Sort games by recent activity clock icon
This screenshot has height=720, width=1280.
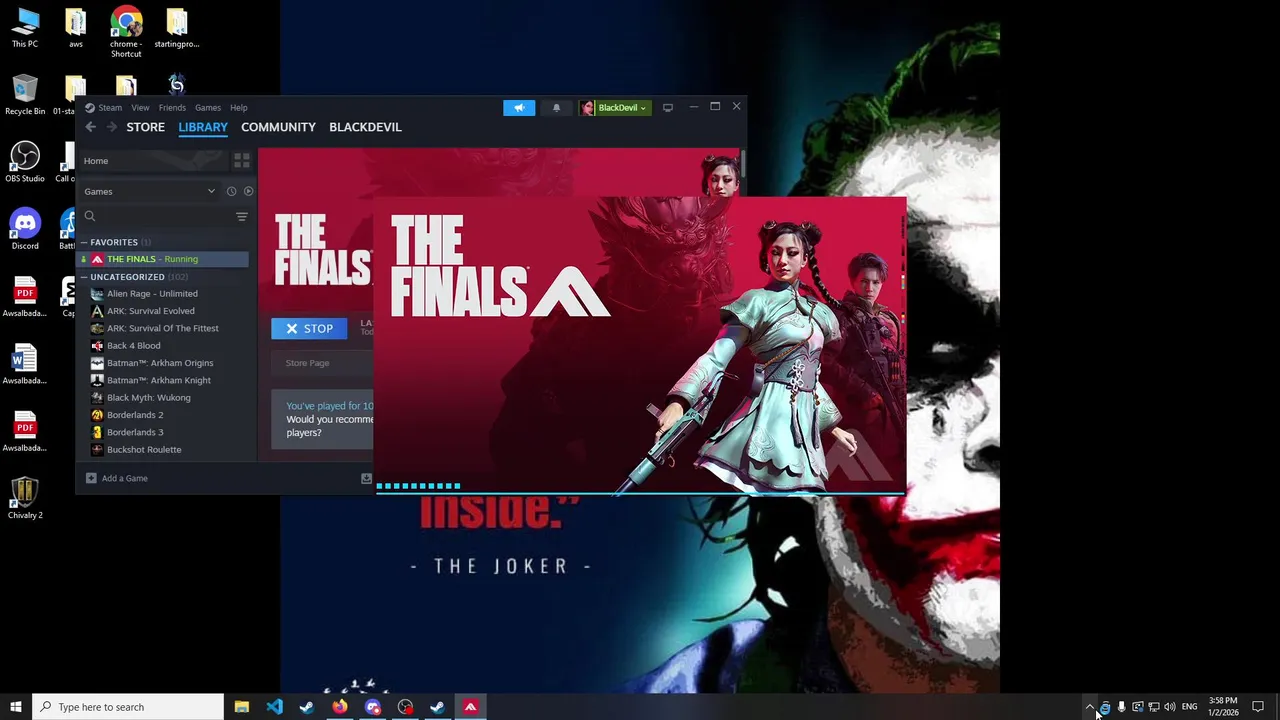click(x=231, y=191)
